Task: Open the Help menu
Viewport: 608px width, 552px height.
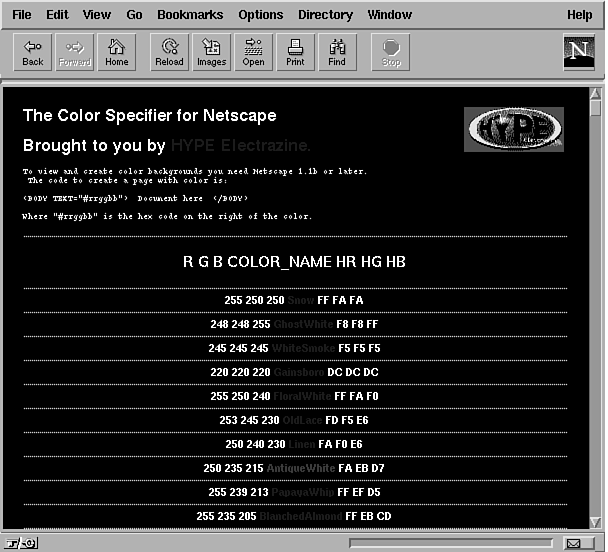Action: coord(579,15)
